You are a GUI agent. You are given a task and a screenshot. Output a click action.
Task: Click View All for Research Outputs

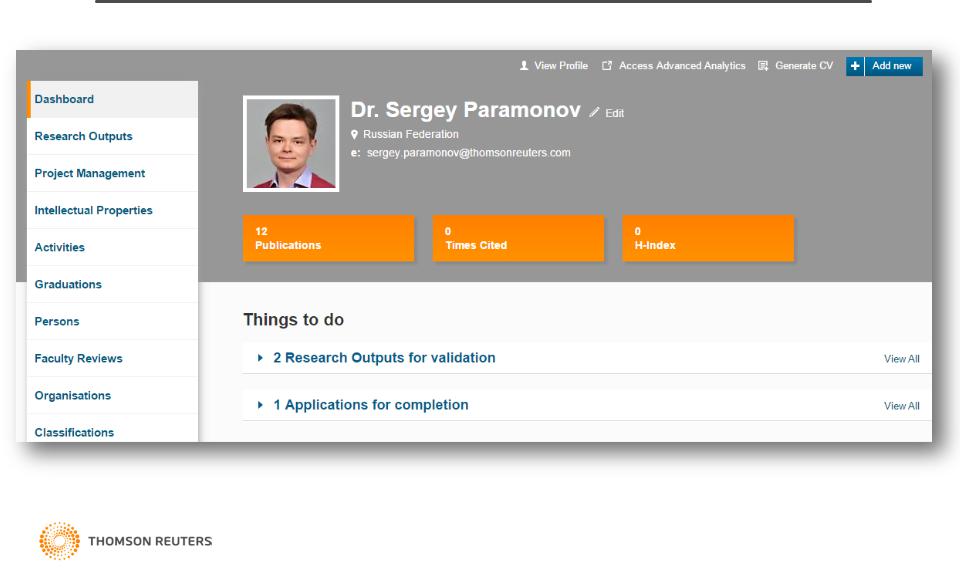(901, 359)
